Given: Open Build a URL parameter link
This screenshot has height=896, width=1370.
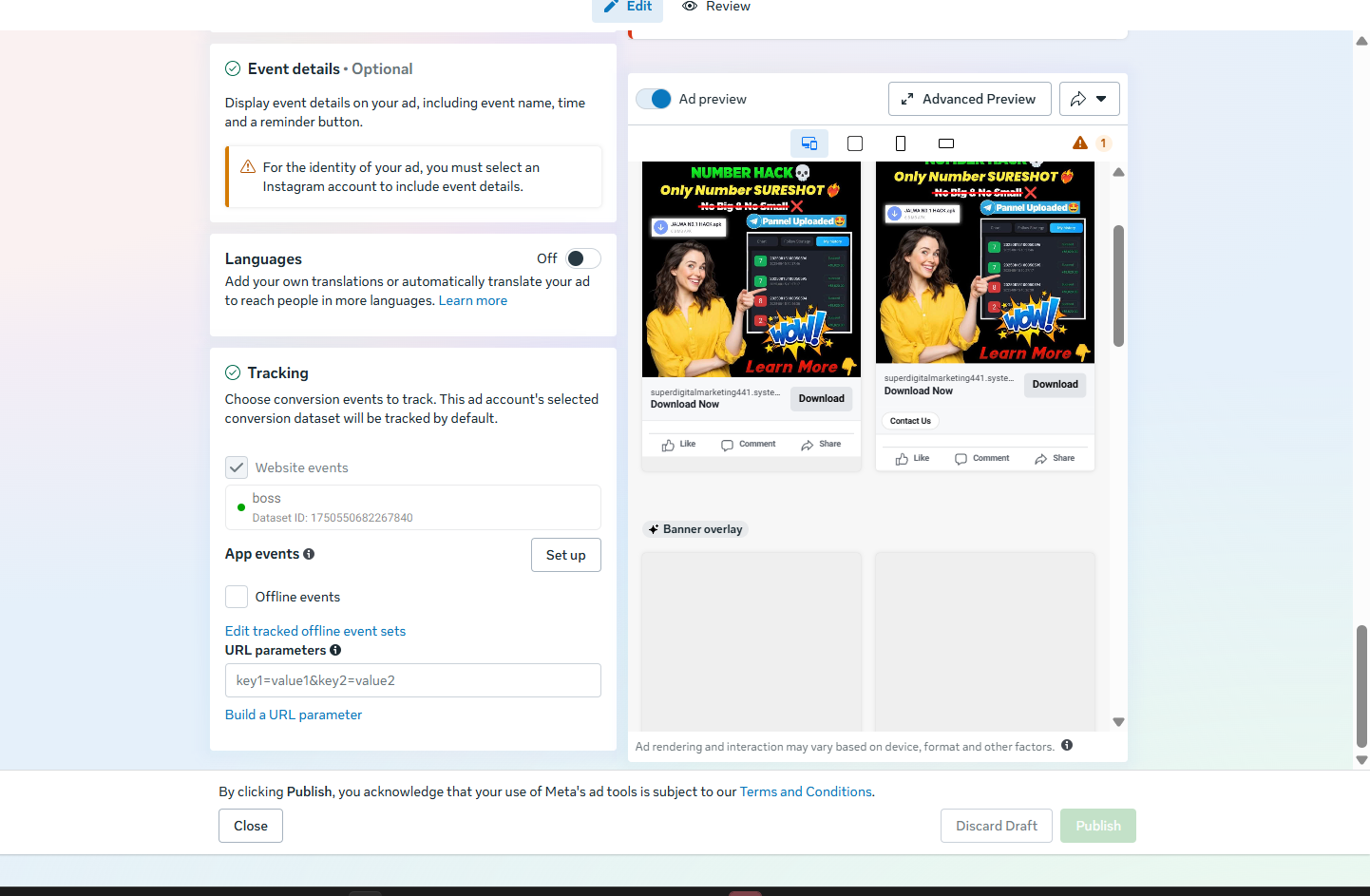Looking at the screenshot, I should tap(294, 715).
